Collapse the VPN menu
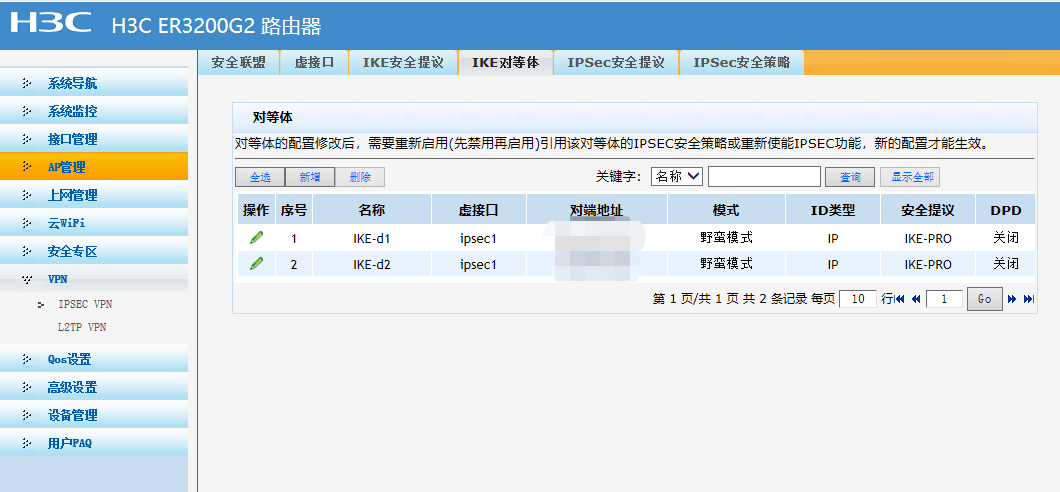The width and height of the screenshot is (1060, 492). click(94, 278)
